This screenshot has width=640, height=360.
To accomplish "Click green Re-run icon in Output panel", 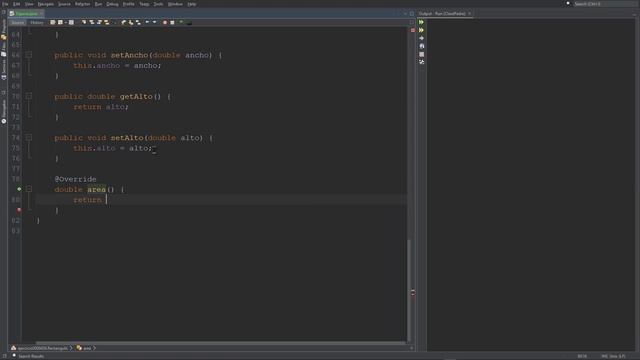I will (x=421, y=22).
